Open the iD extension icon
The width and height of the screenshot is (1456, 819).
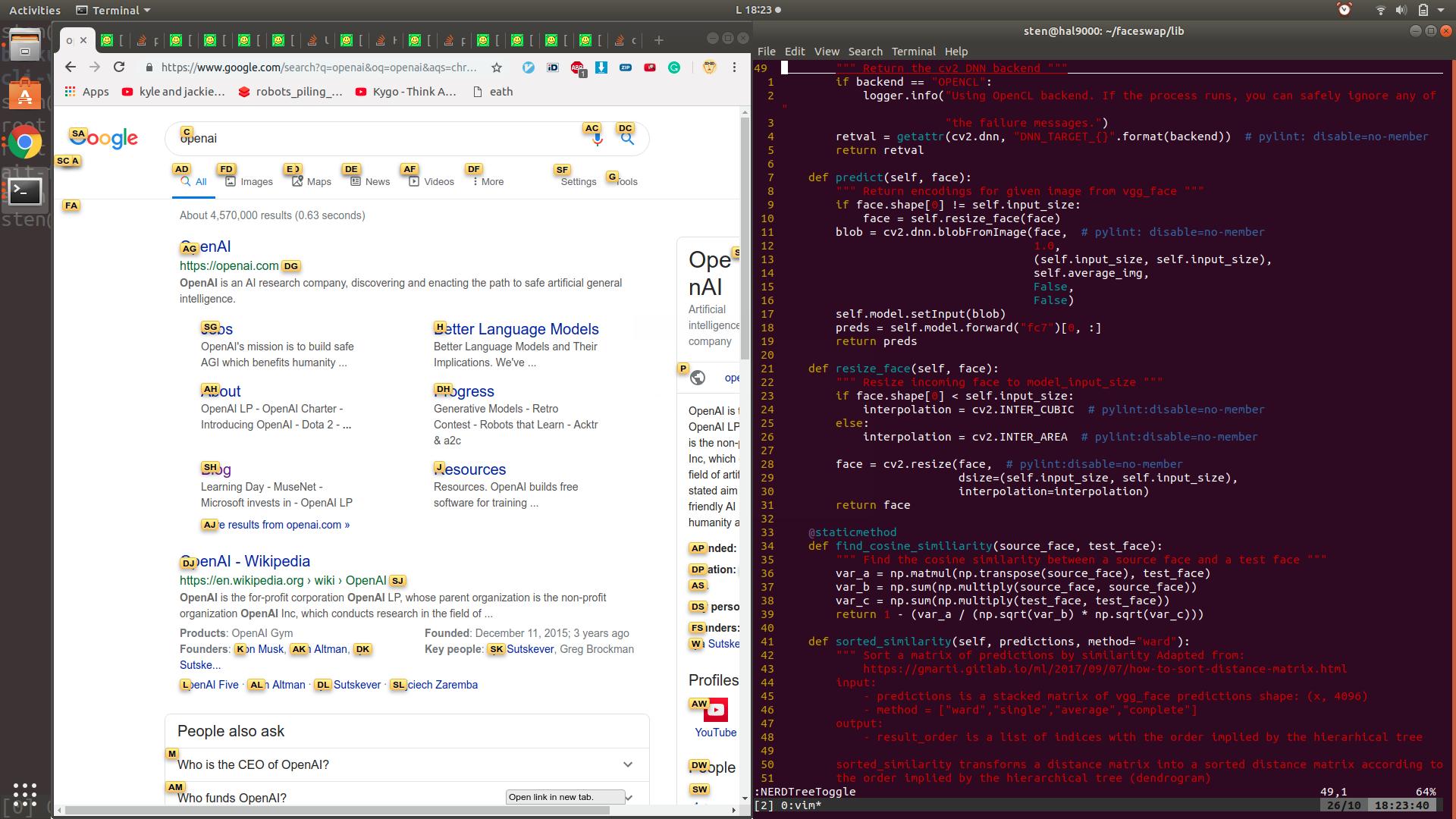(x=553, y=67)
